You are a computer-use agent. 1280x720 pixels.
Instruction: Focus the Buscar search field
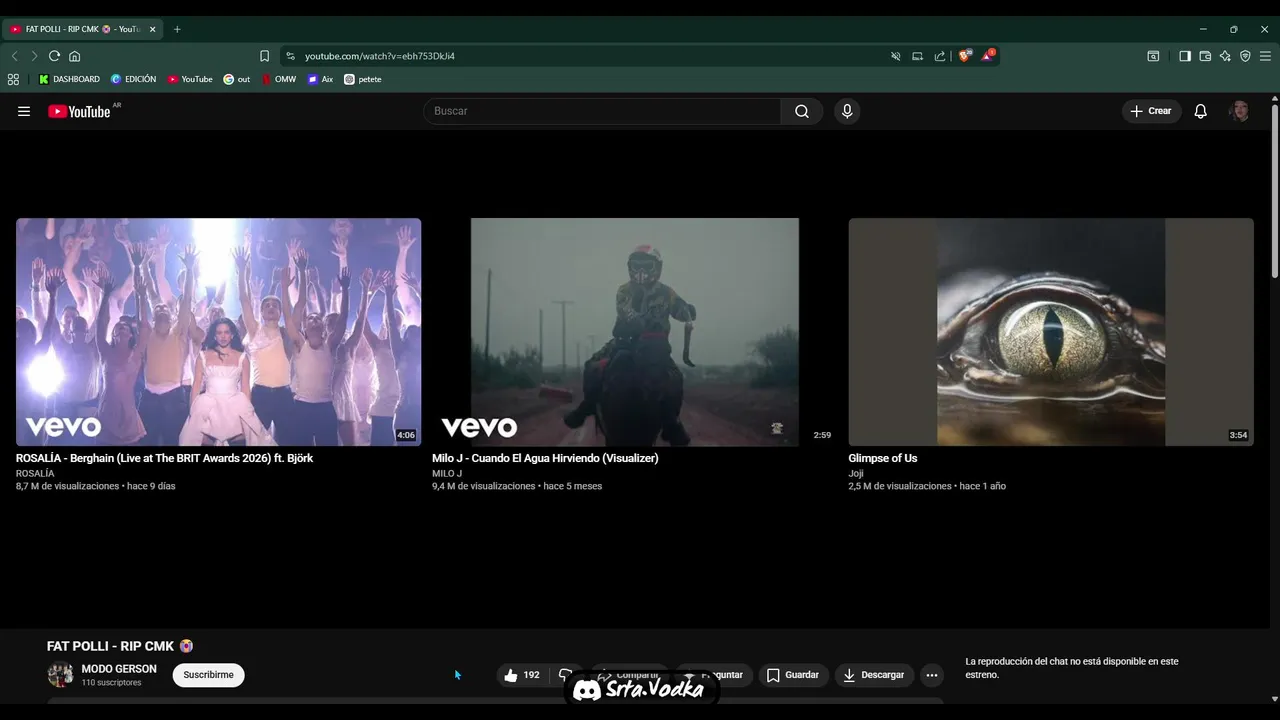(602, 111)
